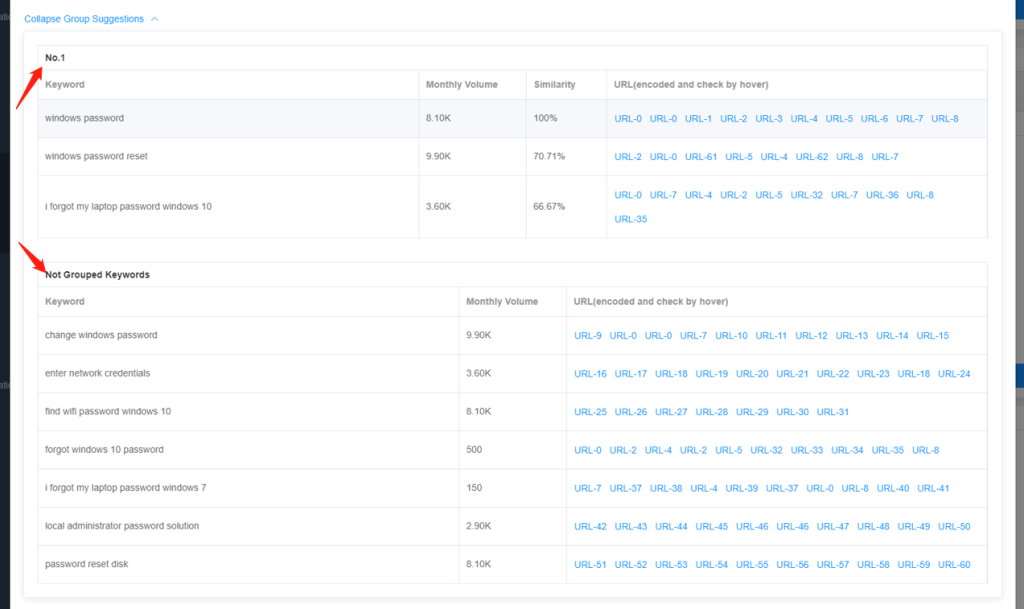This screenshot has height=609, width=1024.
Task: Open URL-3 in the windows password row
Action: (x=769, y=119)
